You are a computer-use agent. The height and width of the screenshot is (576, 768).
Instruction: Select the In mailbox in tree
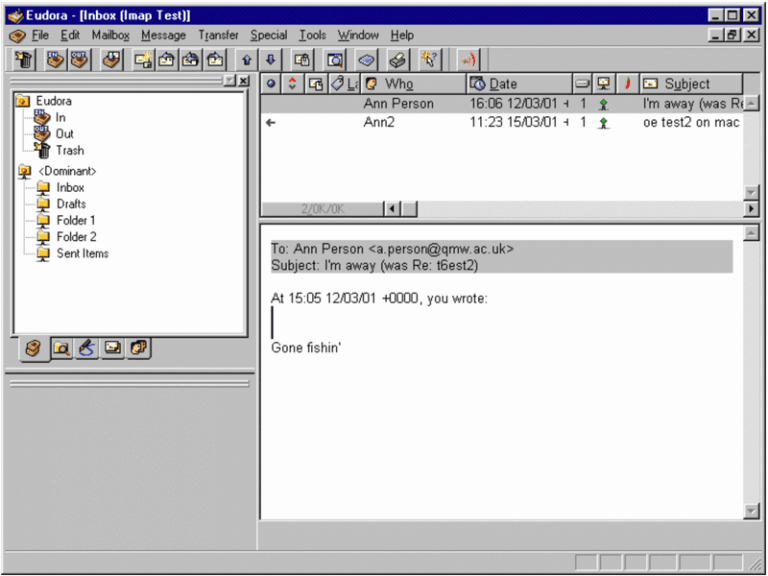pos(60,118)
